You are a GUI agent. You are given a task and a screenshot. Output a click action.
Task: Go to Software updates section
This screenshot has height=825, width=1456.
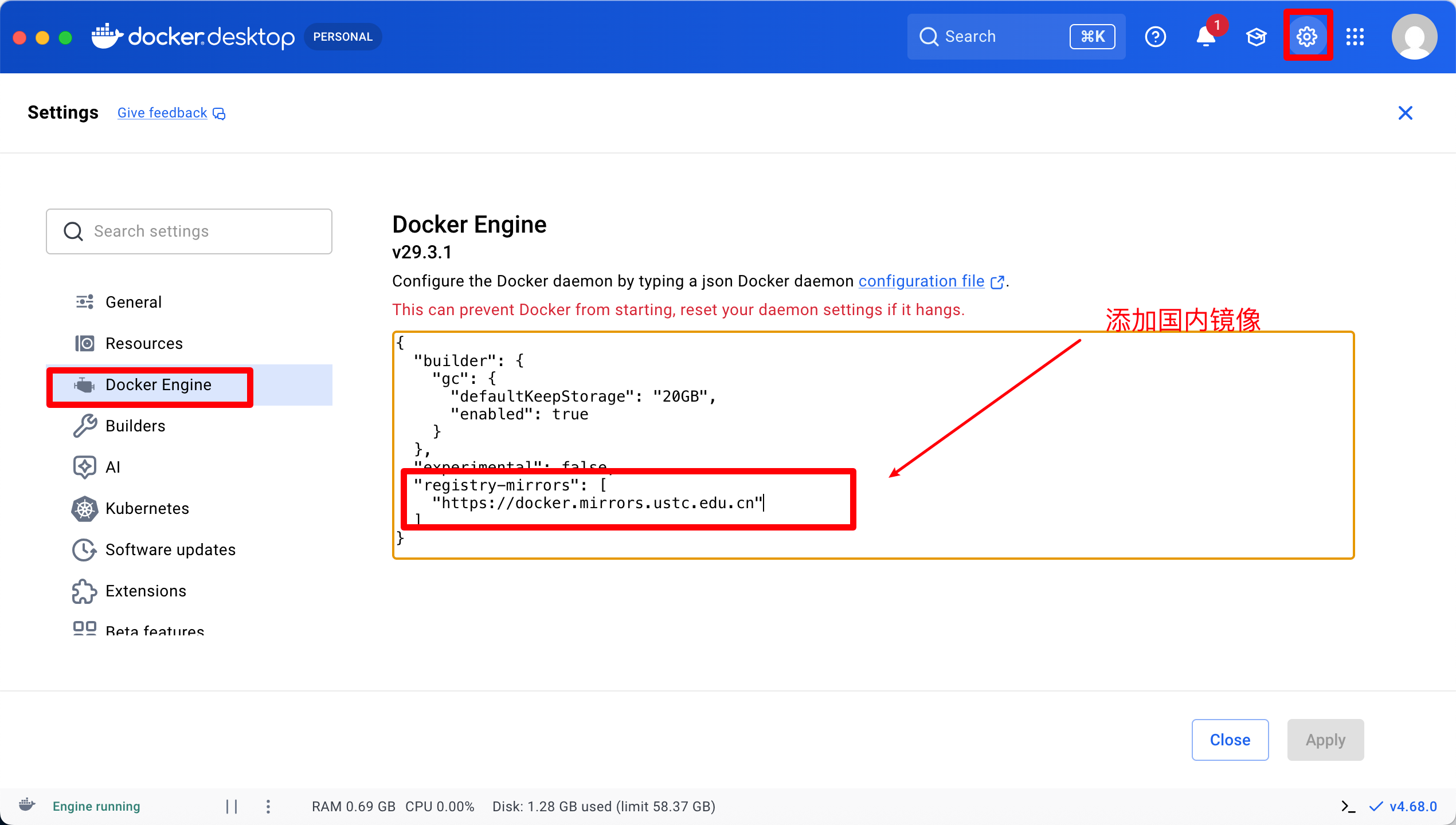[170, 549]
